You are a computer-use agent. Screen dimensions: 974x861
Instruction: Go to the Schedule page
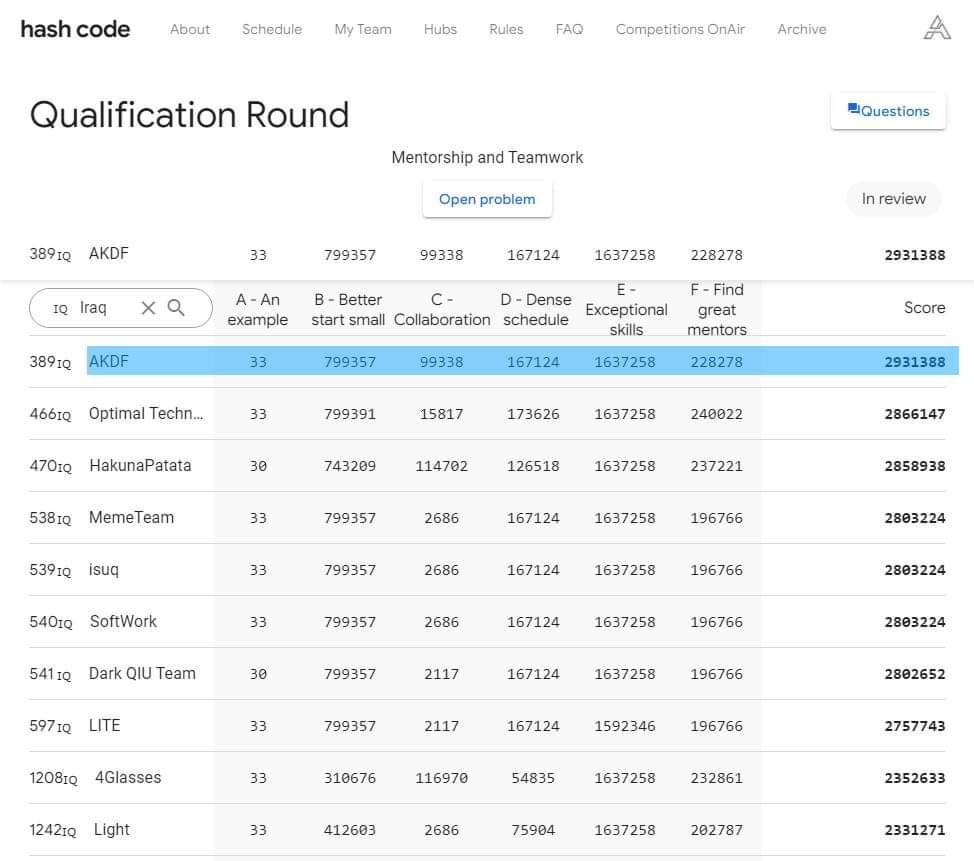(x=272, y=29)
